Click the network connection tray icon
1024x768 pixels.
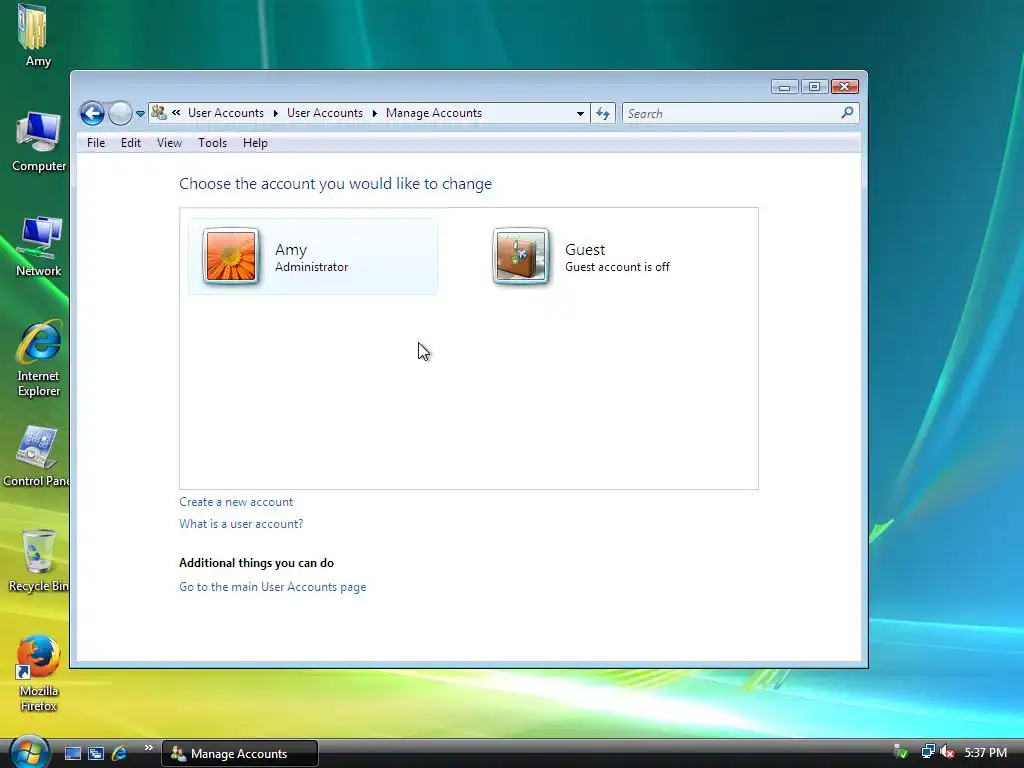coord(927,752)
